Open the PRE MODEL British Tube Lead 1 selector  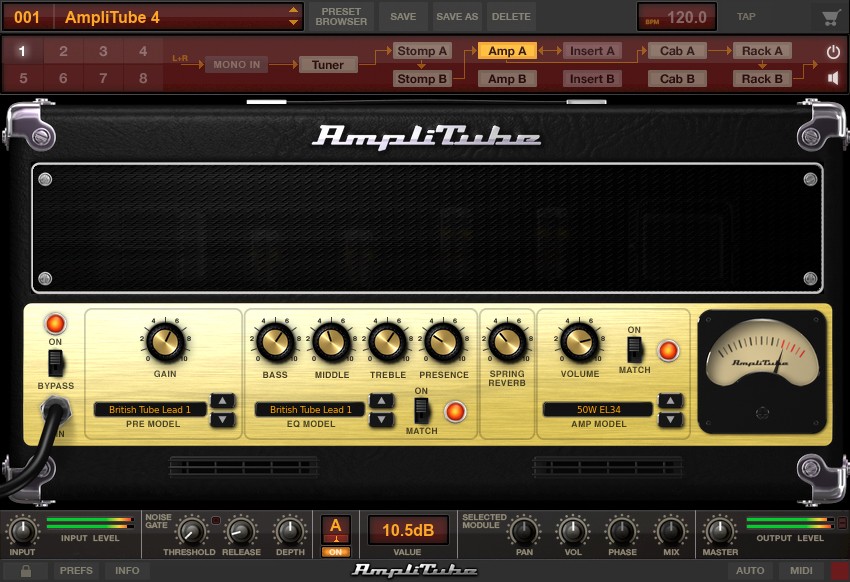[149, 408]
